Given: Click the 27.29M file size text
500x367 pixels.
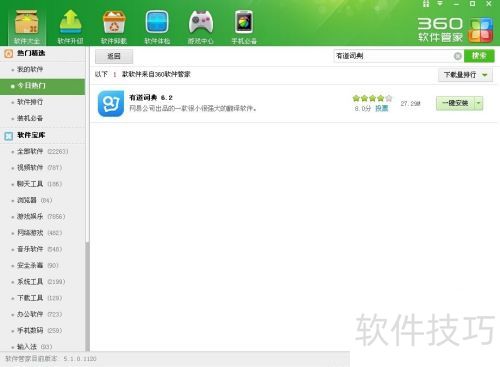Looking at the screenshot, I should pos(410,104).
